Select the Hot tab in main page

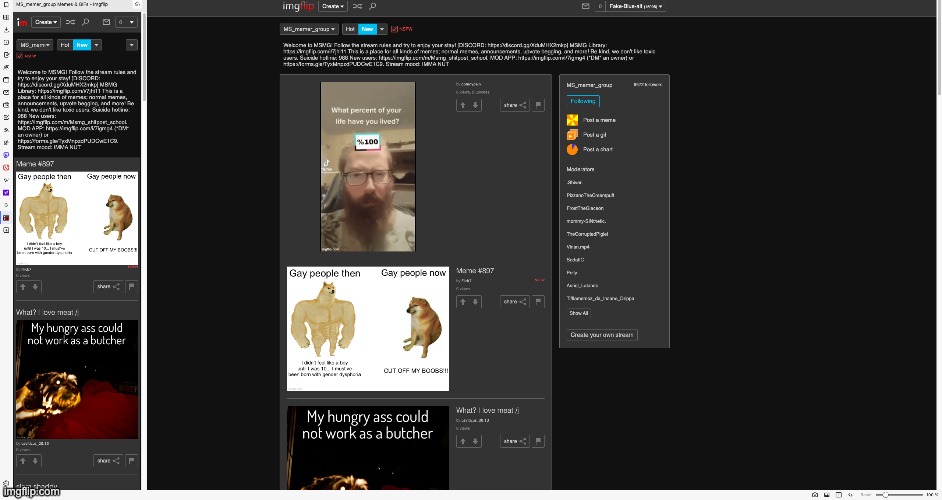(x=350, y=29)
